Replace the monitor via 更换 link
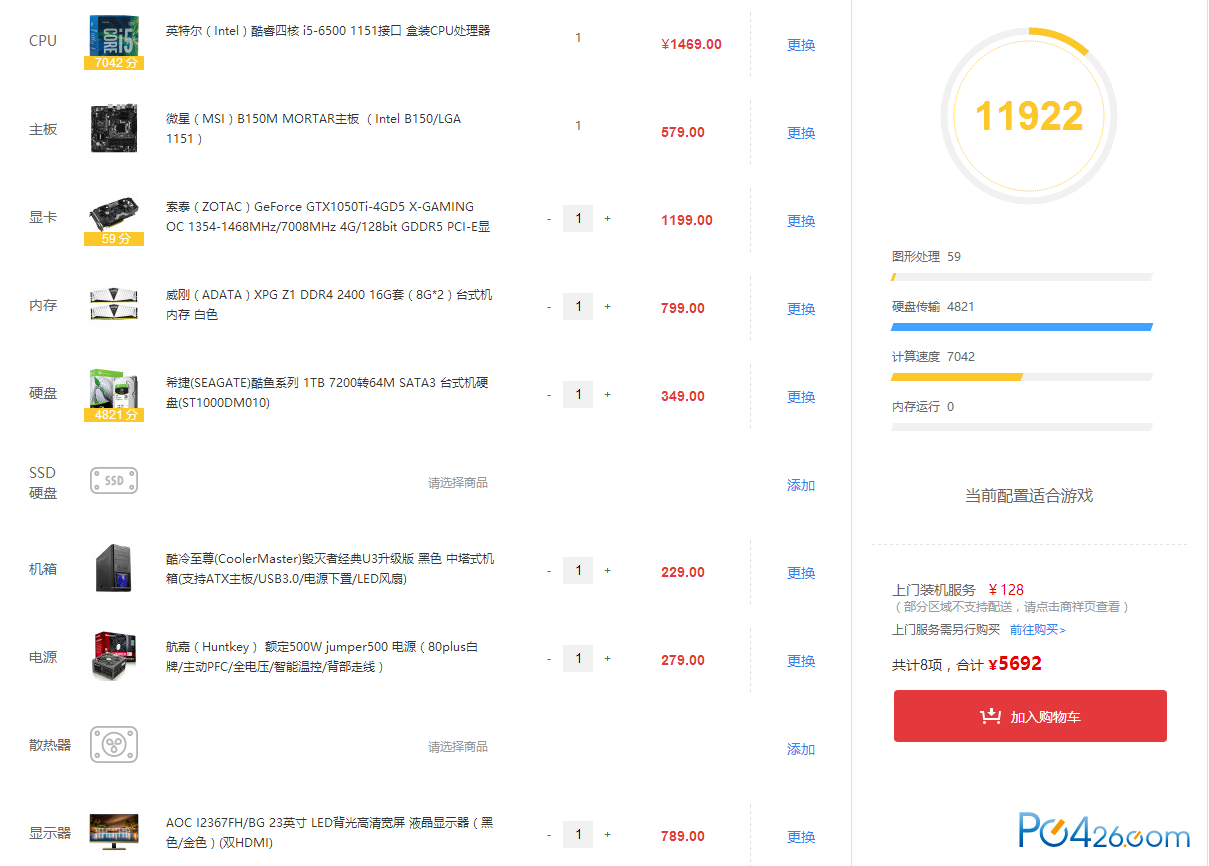 coord(801,837)
